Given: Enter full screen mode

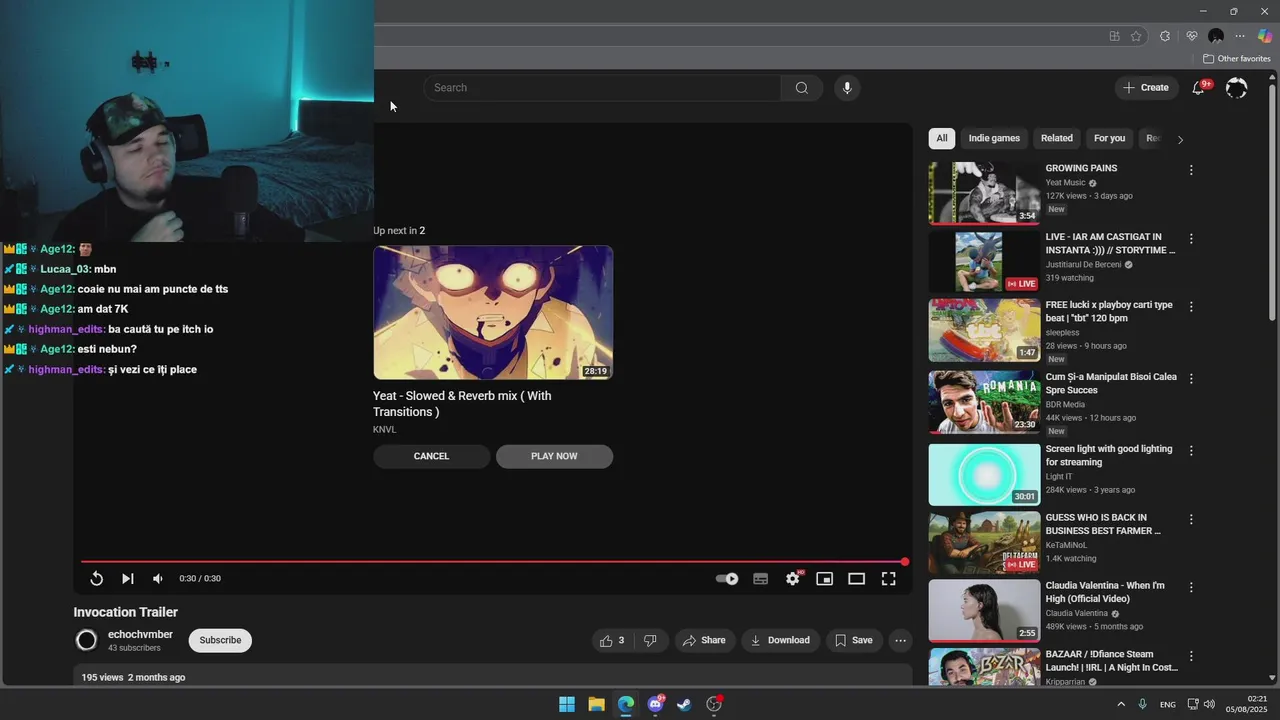Looking at the screenshot, I should 889,579.
